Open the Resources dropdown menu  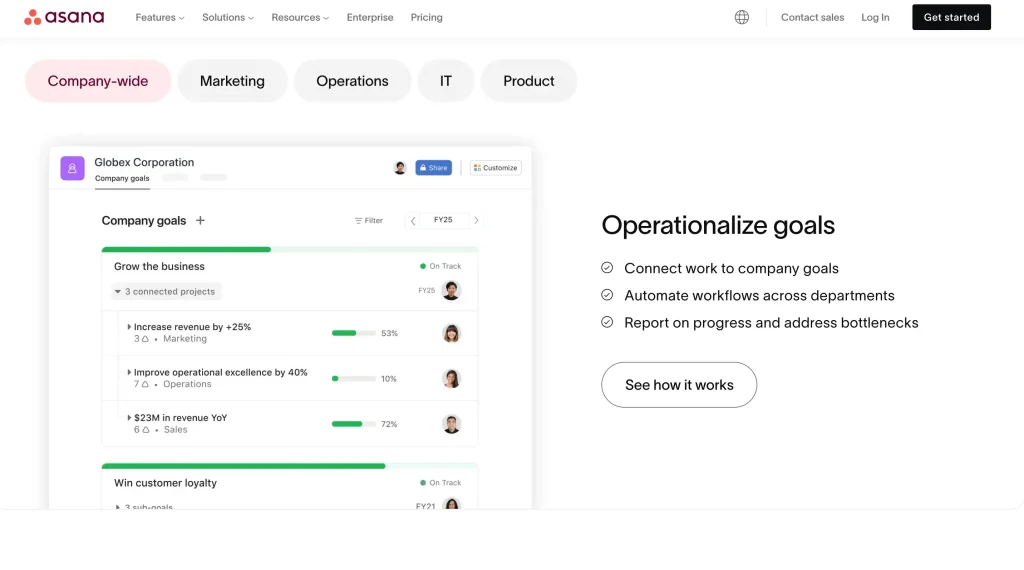(x=300, y=18)
